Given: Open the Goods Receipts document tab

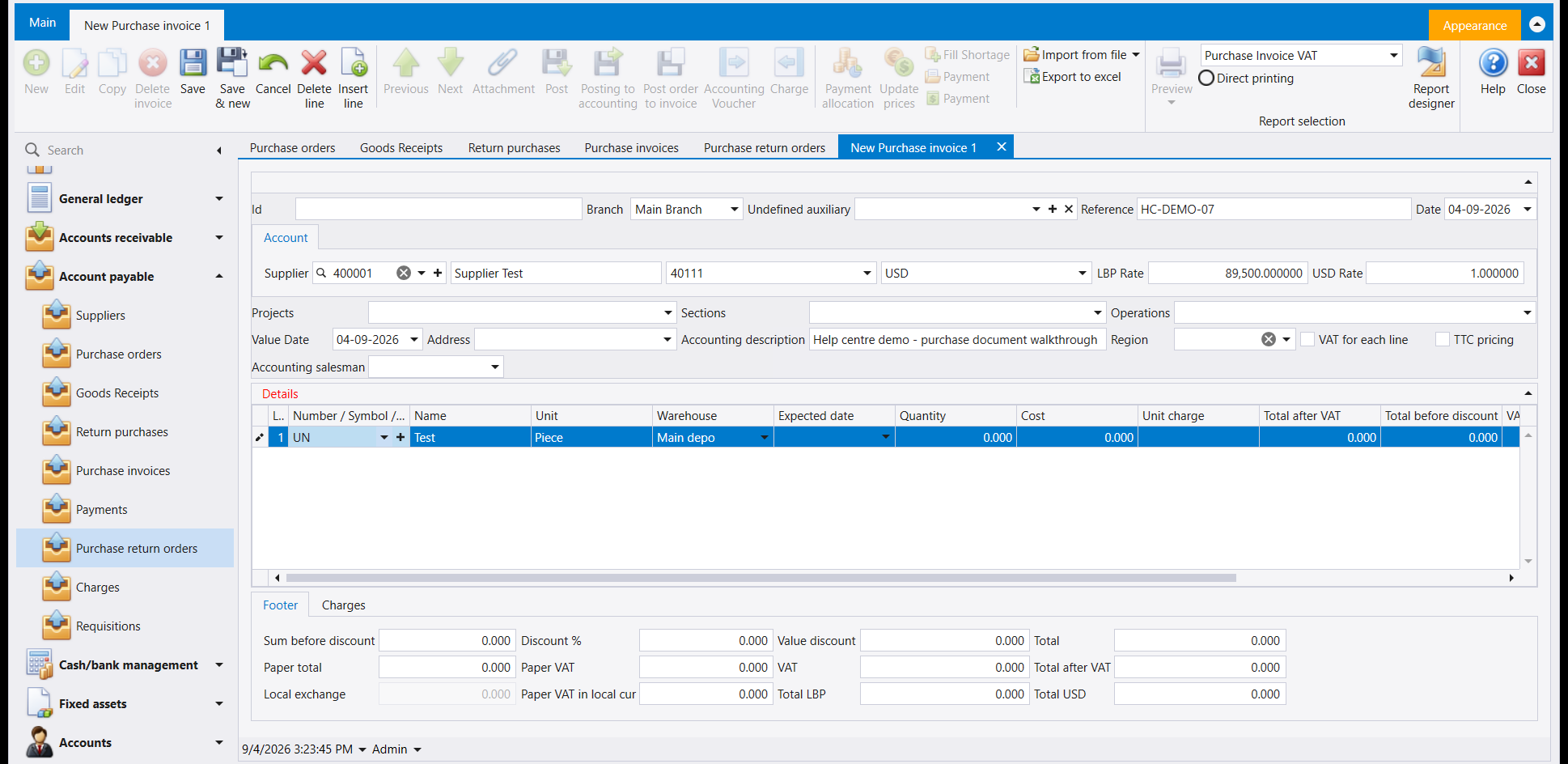Looking at the screenshot, I should 401,148.
